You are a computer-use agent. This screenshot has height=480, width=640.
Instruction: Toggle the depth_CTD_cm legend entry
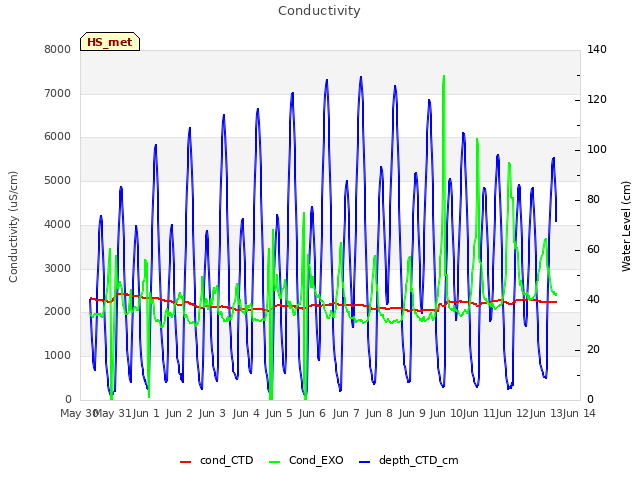pos(409,460)
